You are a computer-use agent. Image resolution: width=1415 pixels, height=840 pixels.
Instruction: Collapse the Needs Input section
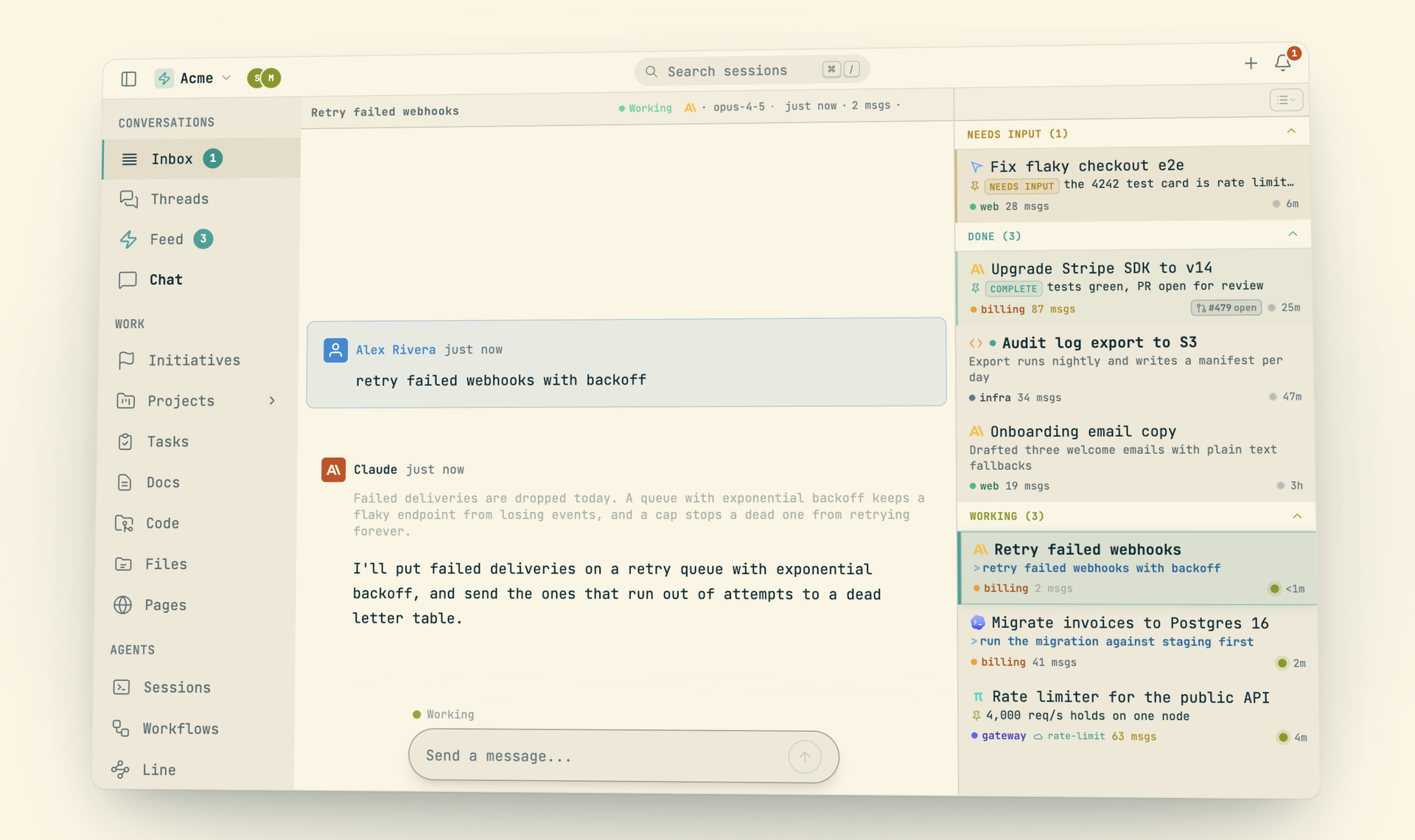(1291, 131)
